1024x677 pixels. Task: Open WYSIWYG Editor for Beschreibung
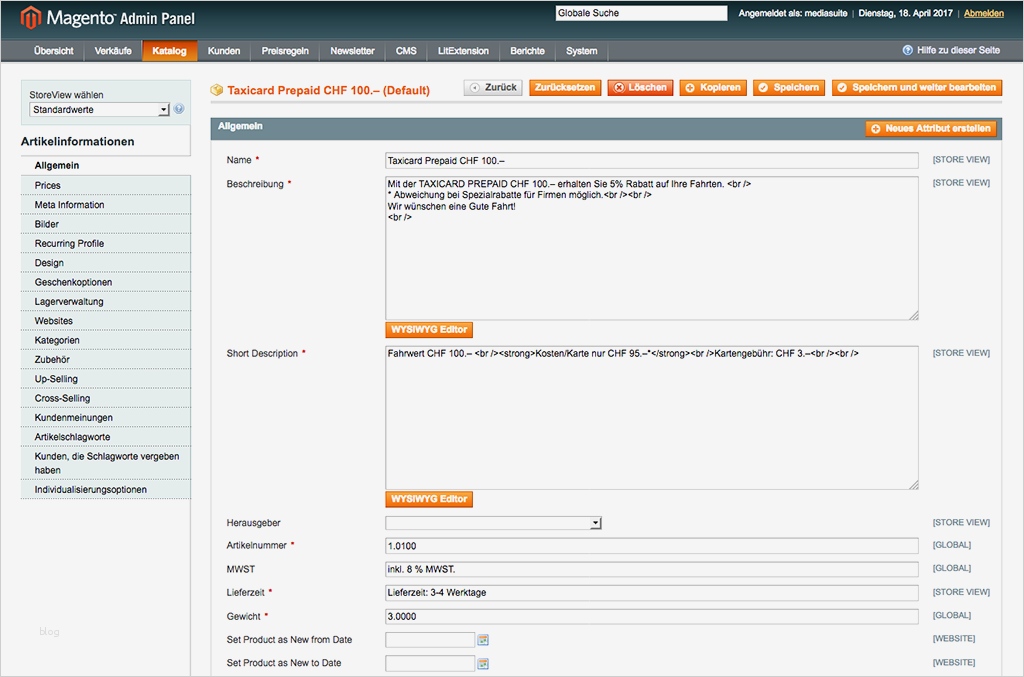[429, 330]
